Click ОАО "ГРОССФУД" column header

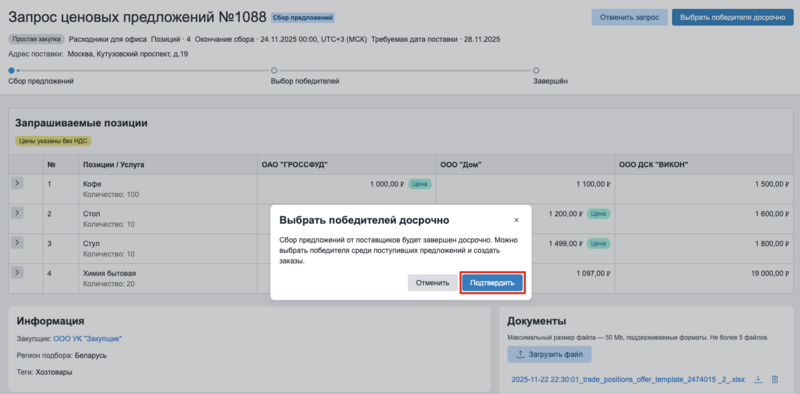click(x=346, y=165)
